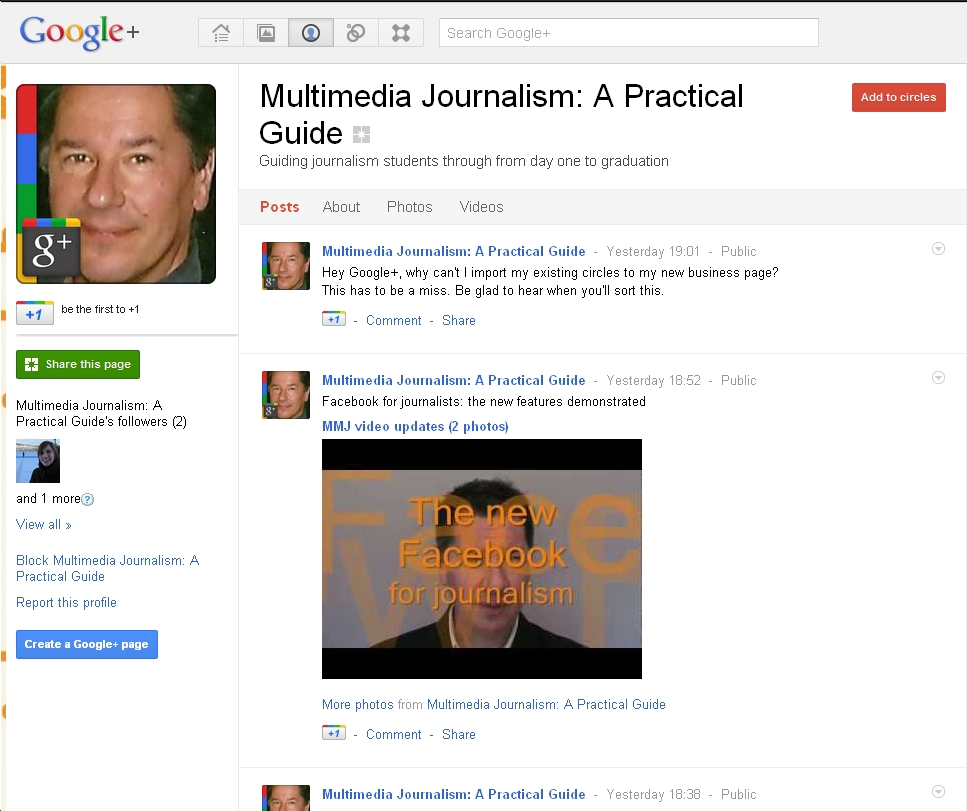+1 the Facebook for journalists post
The image size is (967, 811).
click(334, 733)
